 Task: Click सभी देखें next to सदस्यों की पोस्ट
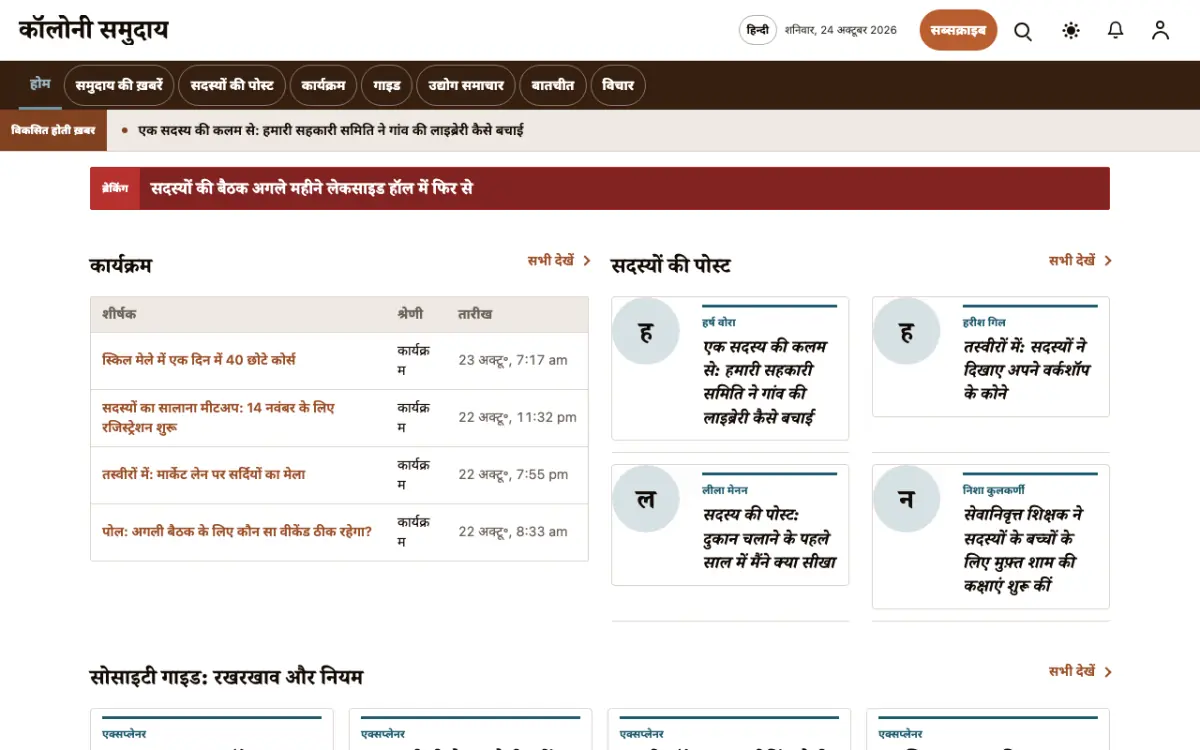tap(1080, 260)
